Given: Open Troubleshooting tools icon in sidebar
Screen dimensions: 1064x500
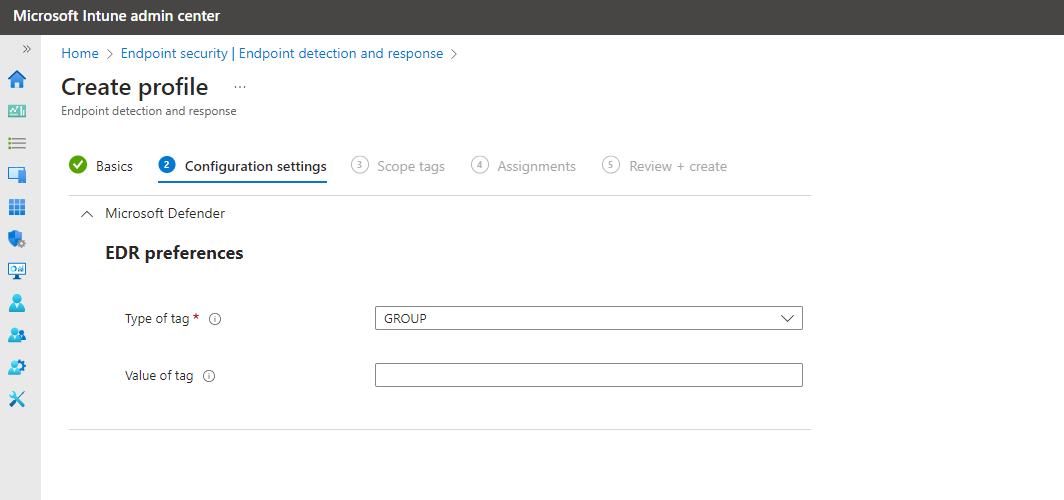Looking at the screenshot, I should point(17,399).
